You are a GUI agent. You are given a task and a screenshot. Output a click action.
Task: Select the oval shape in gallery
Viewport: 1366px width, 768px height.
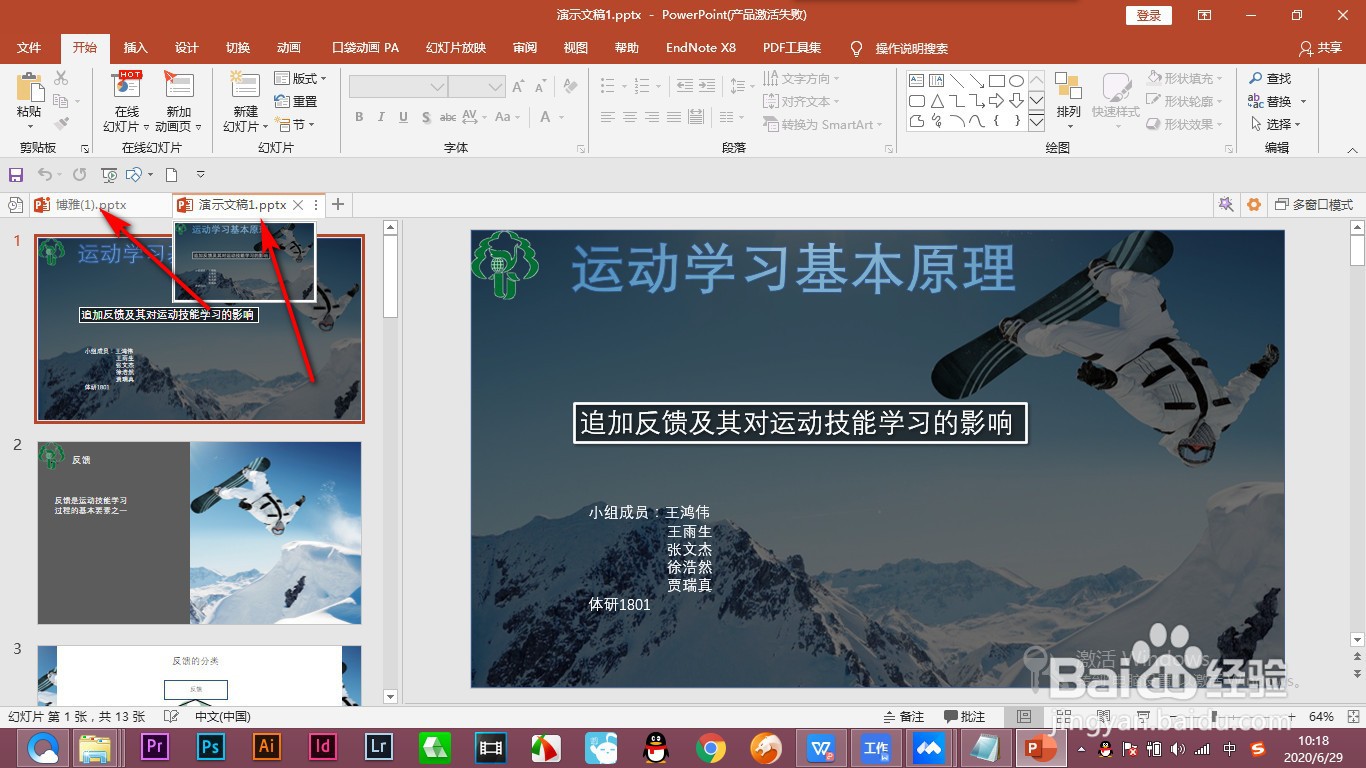[x=1016, y=81]
